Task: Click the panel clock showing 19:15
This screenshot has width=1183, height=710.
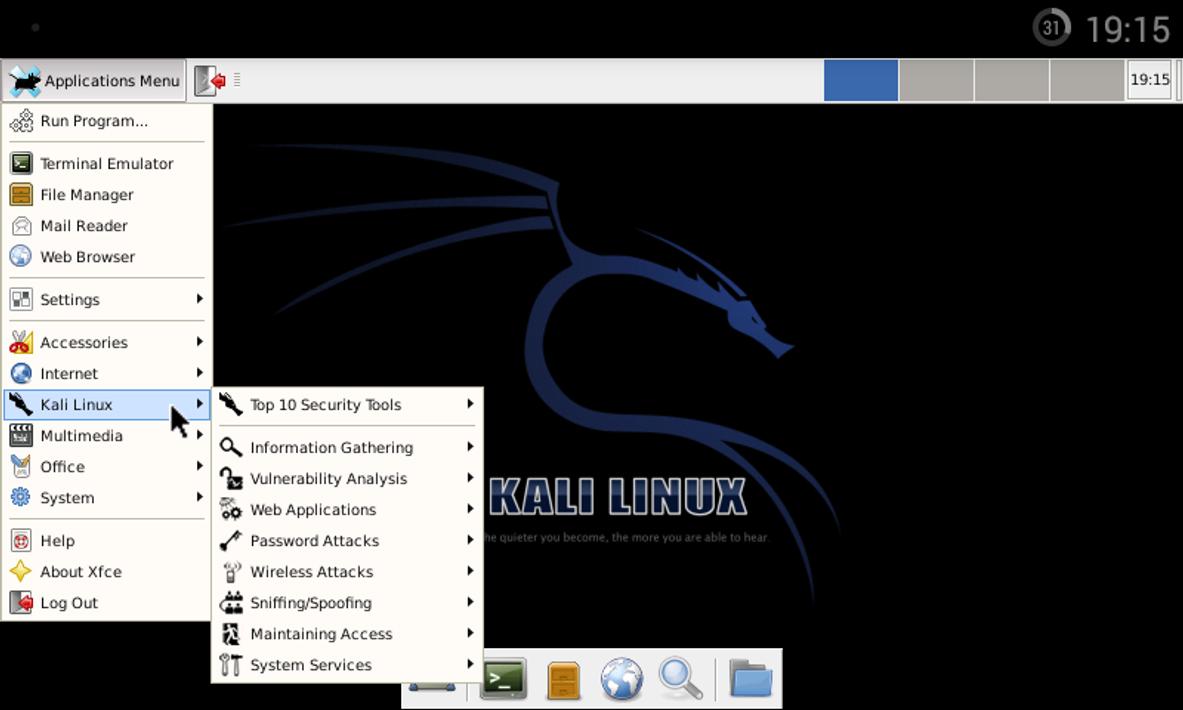Action: (1150, 79)
